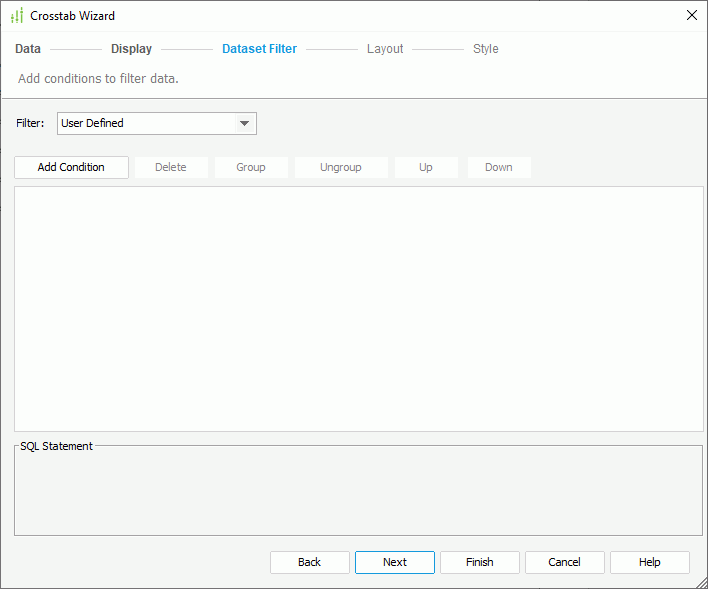708x589 pixels.
Task: Cancel the Crosstab Wizard
Action: pos(564,562)
